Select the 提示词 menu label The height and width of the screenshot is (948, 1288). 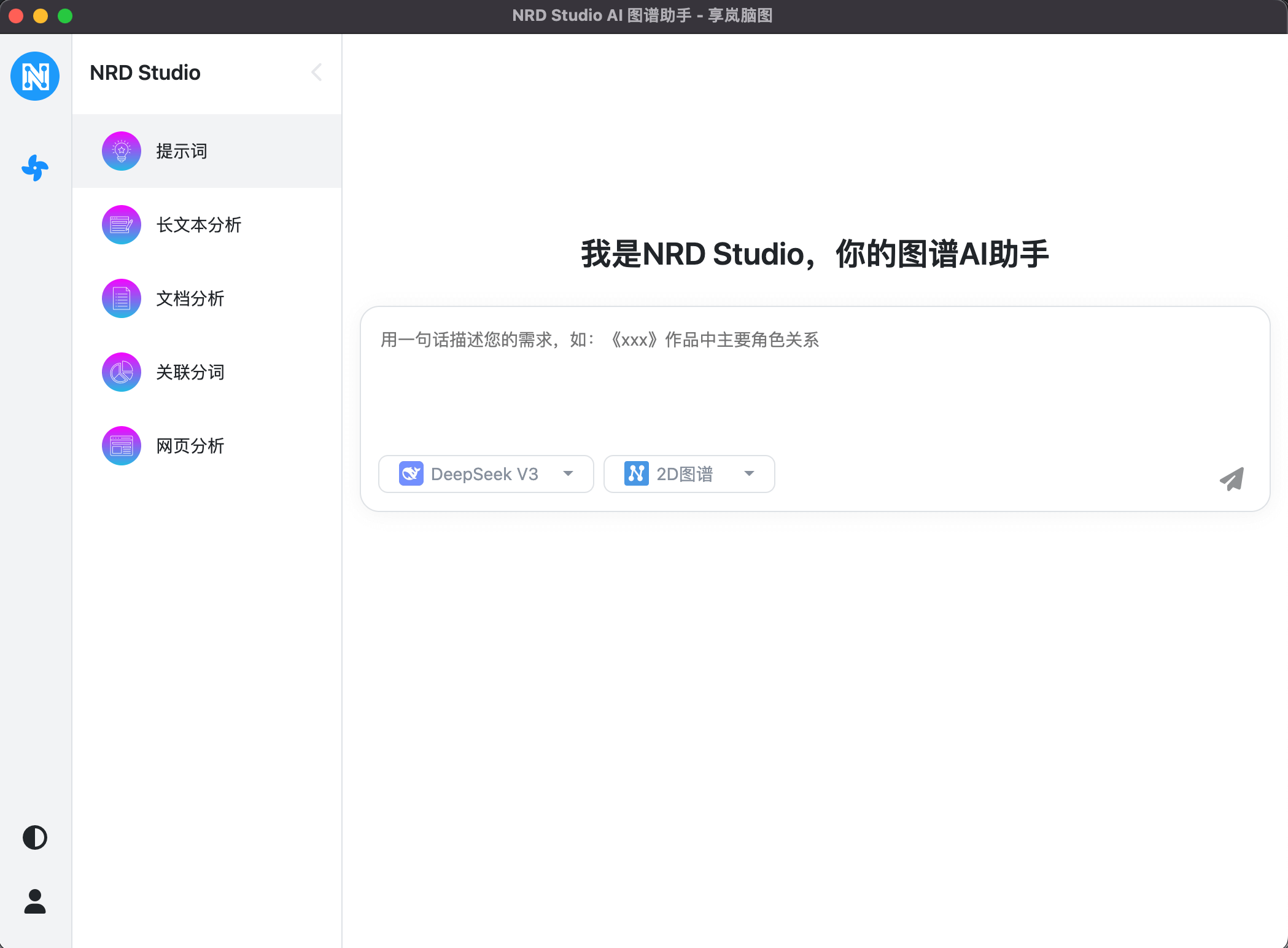[182, 151]
